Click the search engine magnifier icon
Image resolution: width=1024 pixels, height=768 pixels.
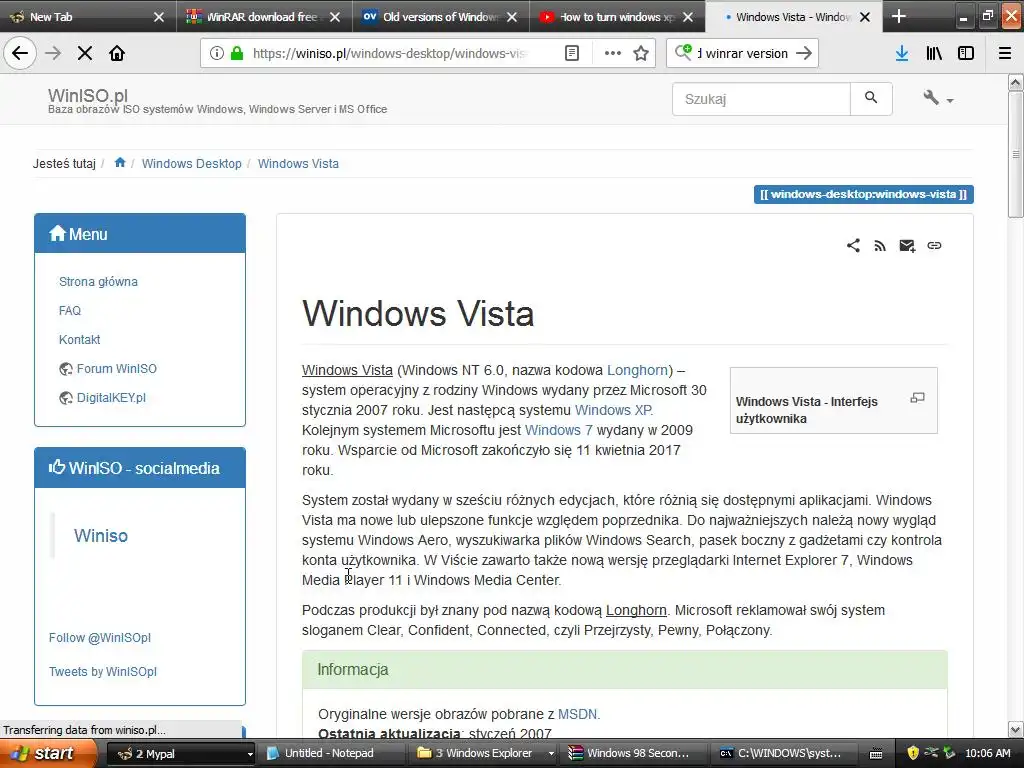(x=683, y=53)
